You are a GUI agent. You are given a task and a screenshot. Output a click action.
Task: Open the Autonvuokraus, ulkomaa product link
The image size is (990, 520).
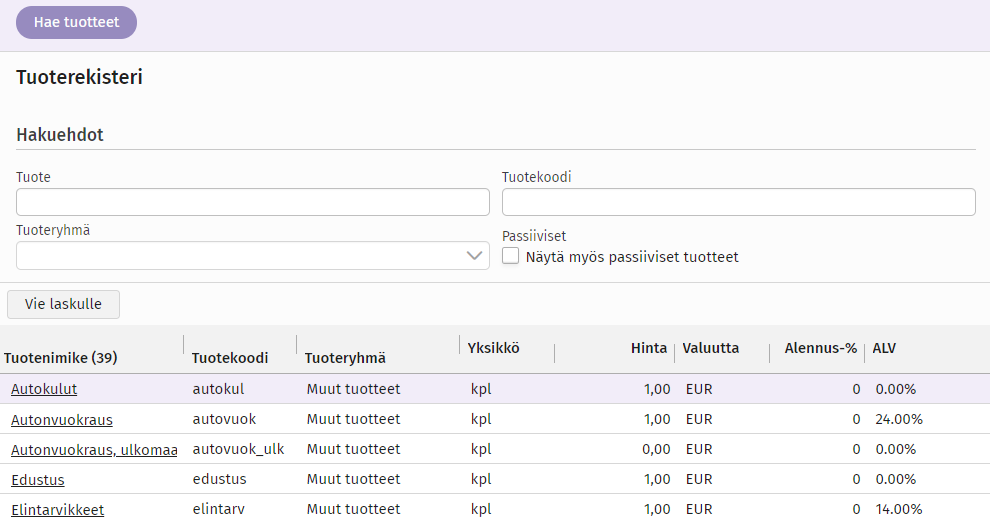[94, 450]
